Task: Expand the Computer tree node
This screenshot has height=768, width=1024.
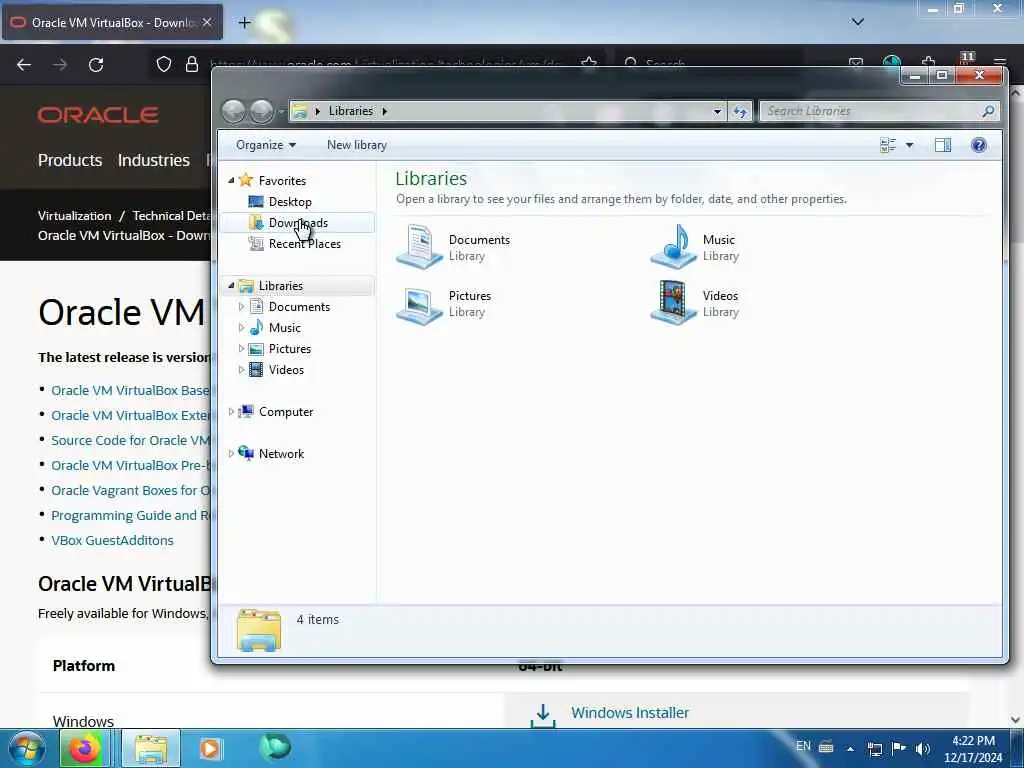Action: click(231, 411)
